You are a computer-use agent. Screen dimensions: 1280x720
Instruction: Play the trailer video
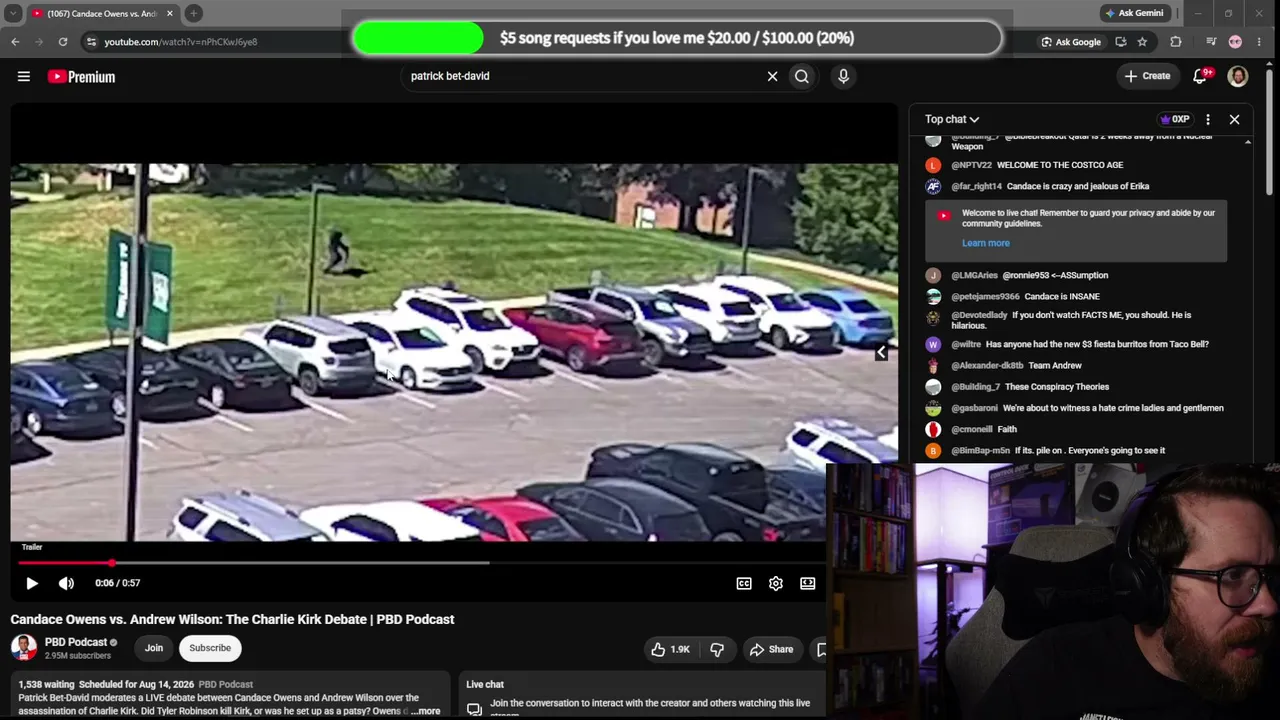pos(31,583)
